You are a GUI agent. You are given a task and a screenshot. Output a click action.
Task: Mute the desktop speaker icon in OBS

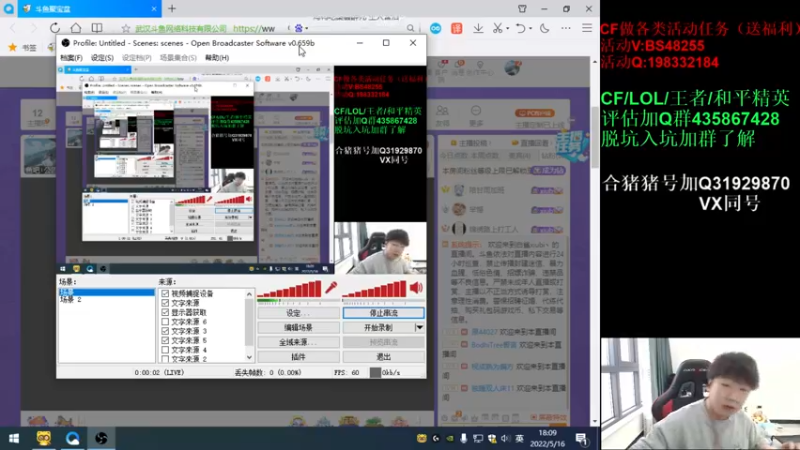416,288
